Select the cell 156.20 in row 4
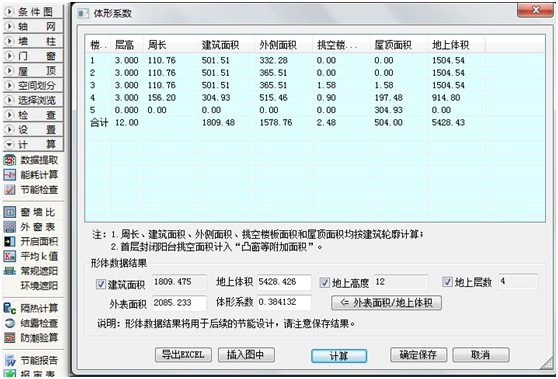This screenshot has width=558, height=379. click(162, 98)
